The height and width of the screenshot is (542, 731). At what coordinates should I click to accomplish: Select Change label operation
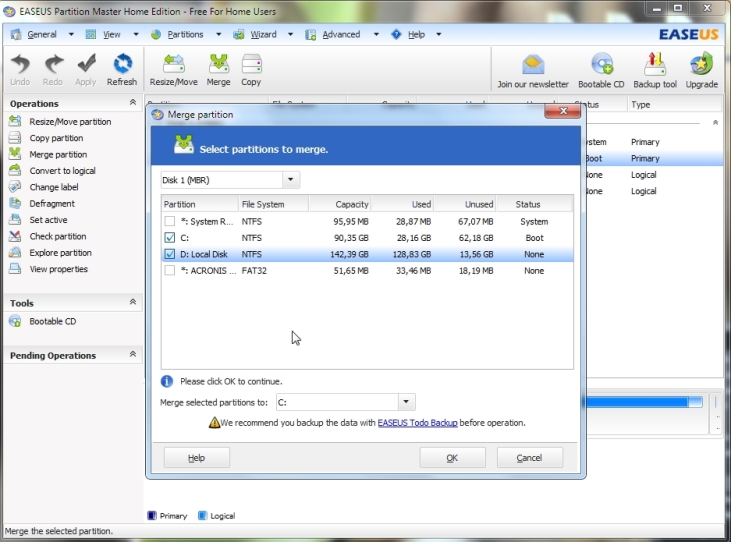click(x=54, y=187)
